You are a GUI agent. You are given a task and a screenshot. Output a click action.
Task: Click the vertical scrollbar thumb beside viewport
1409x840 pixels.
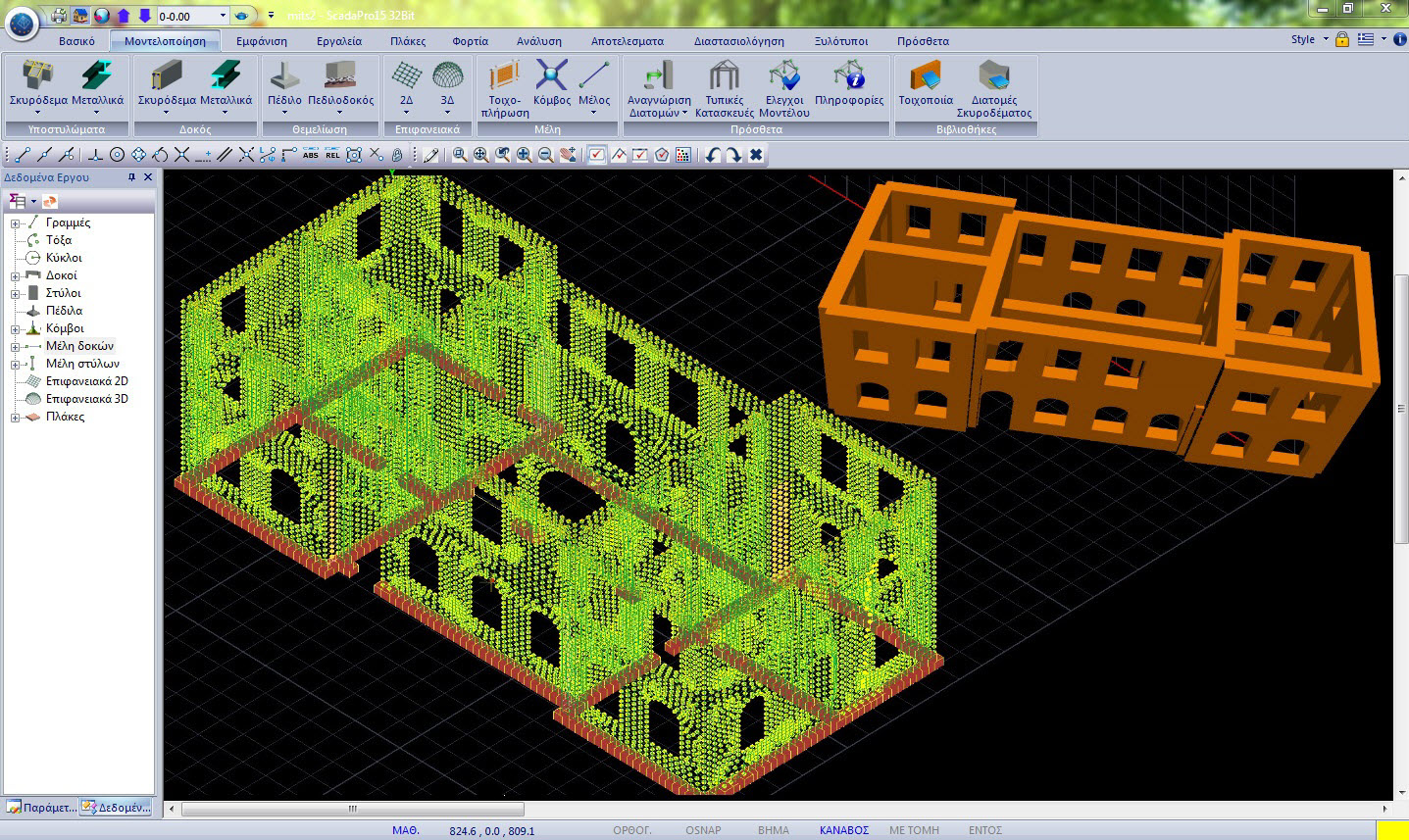(1401, 407)
